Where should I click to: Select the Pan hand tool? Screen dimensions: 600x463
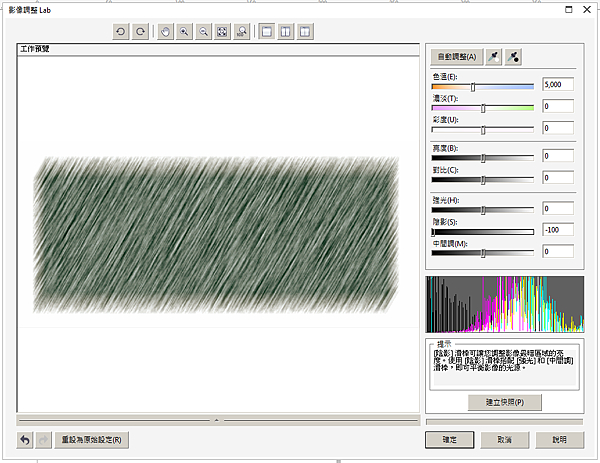pos(164,32)
